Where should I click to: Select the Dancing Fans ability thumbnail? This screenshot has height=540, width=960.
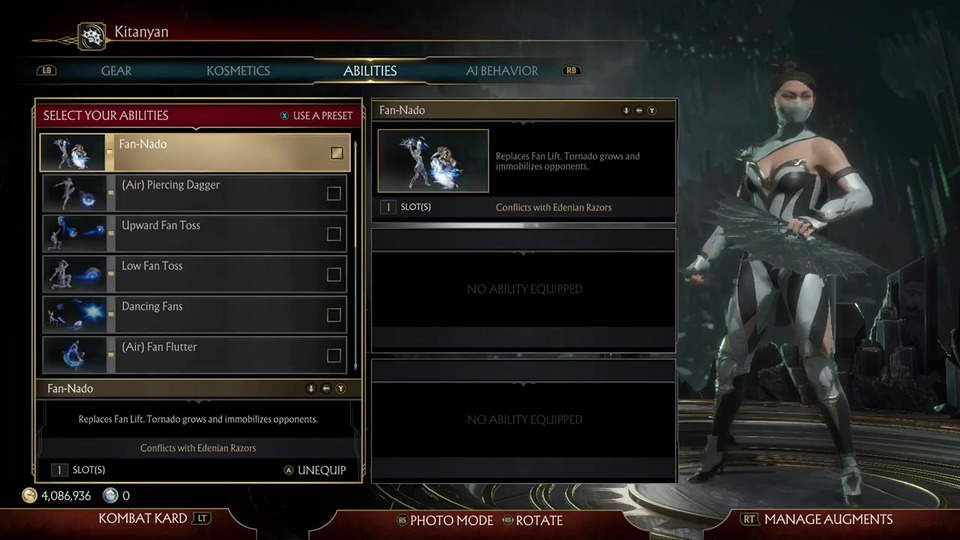74,315
